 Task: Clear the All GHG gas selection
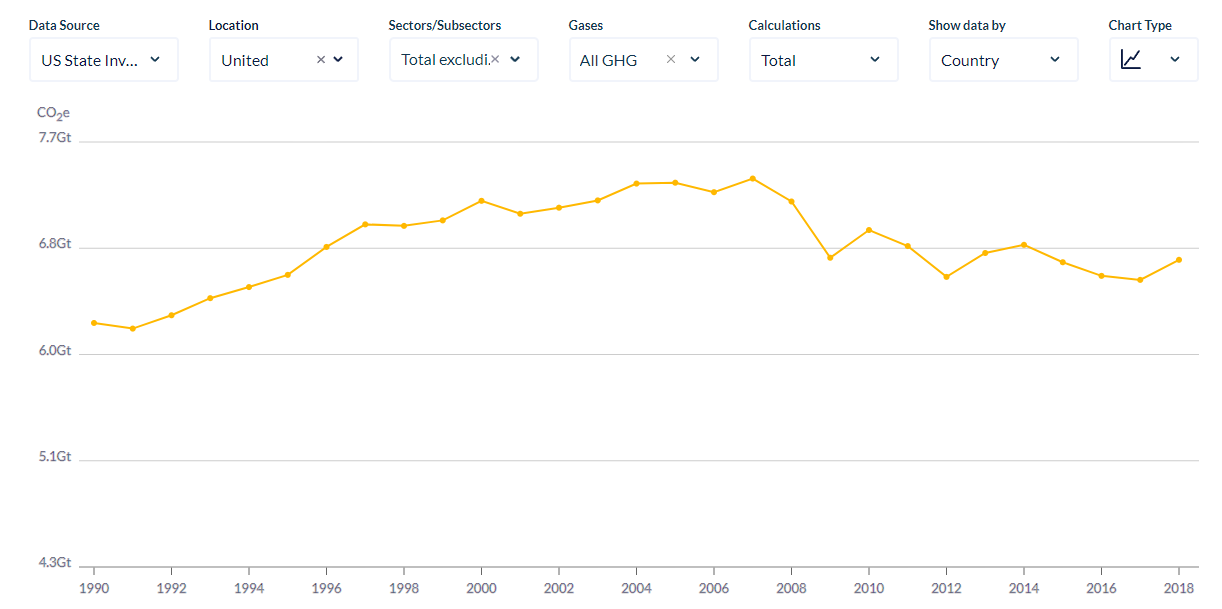[671, 60]
